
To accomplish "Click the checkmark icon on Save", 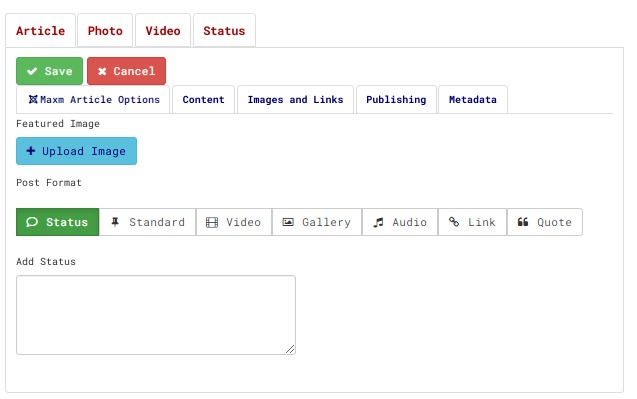I will point(32,71).
